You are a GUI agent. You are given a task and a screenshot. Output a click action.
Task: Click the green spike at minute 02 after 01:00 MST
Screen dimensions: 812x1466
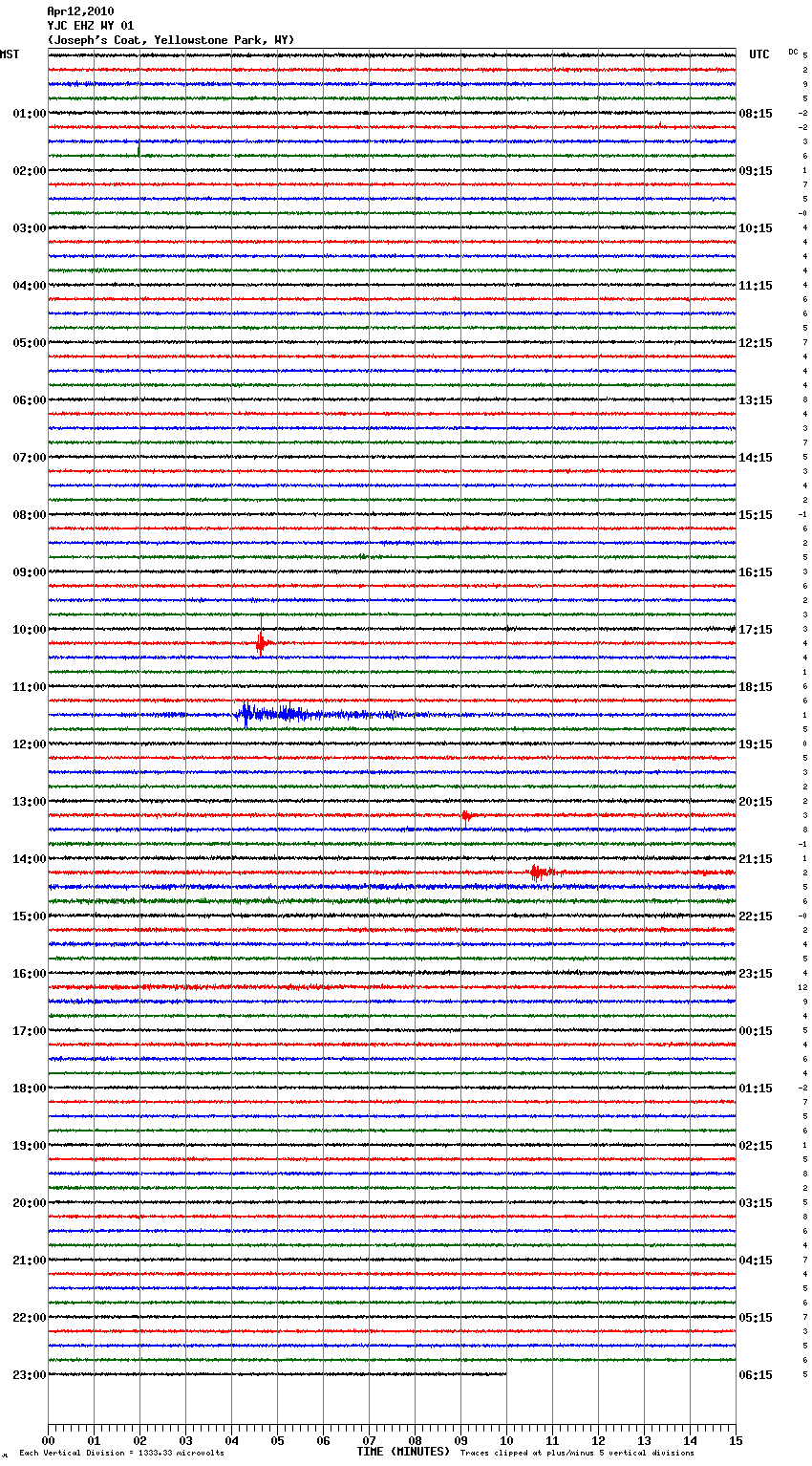pos(139,149)
